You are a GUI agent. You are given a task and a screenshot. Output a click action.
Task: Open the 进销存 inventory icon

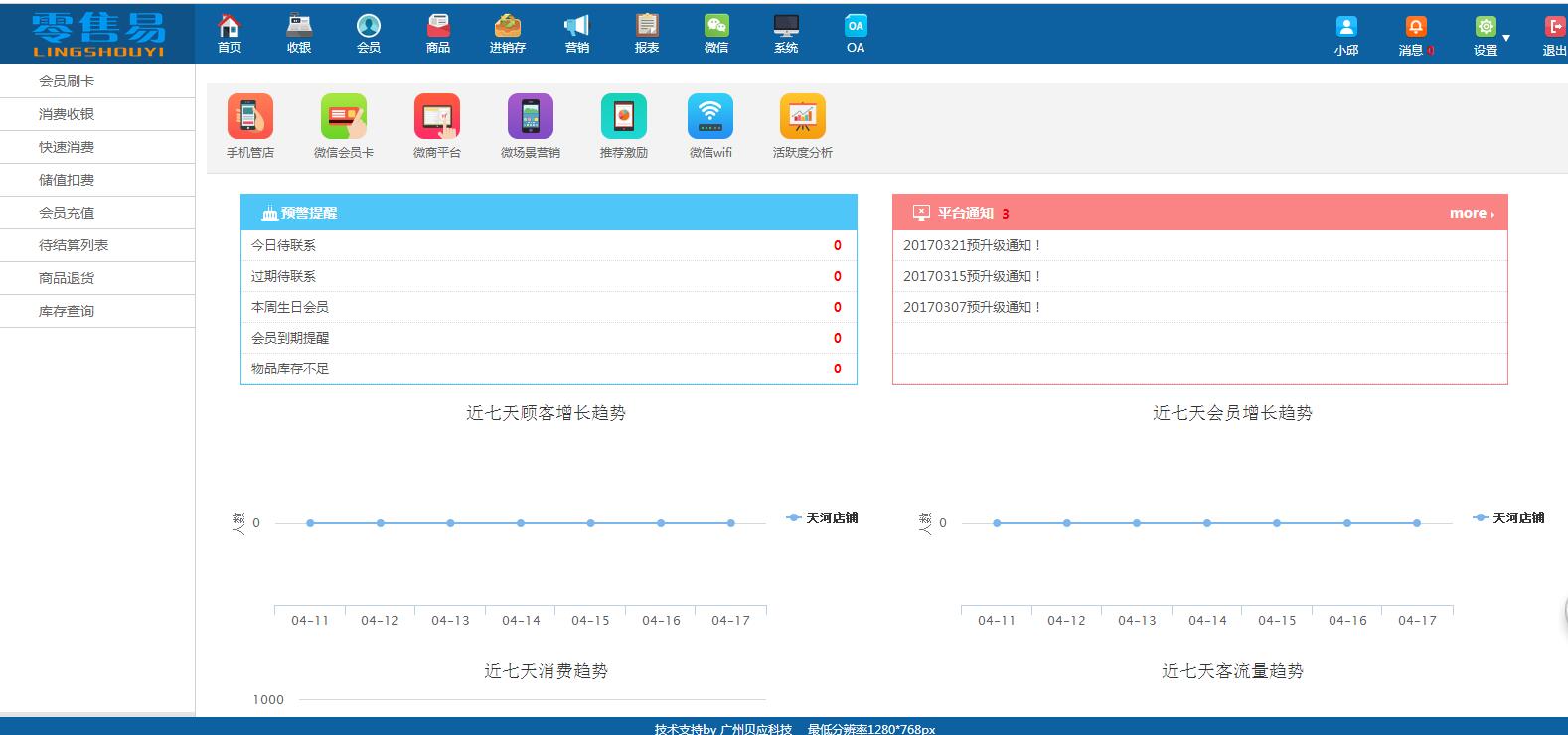pyautogui.click(x=508, y=25)
